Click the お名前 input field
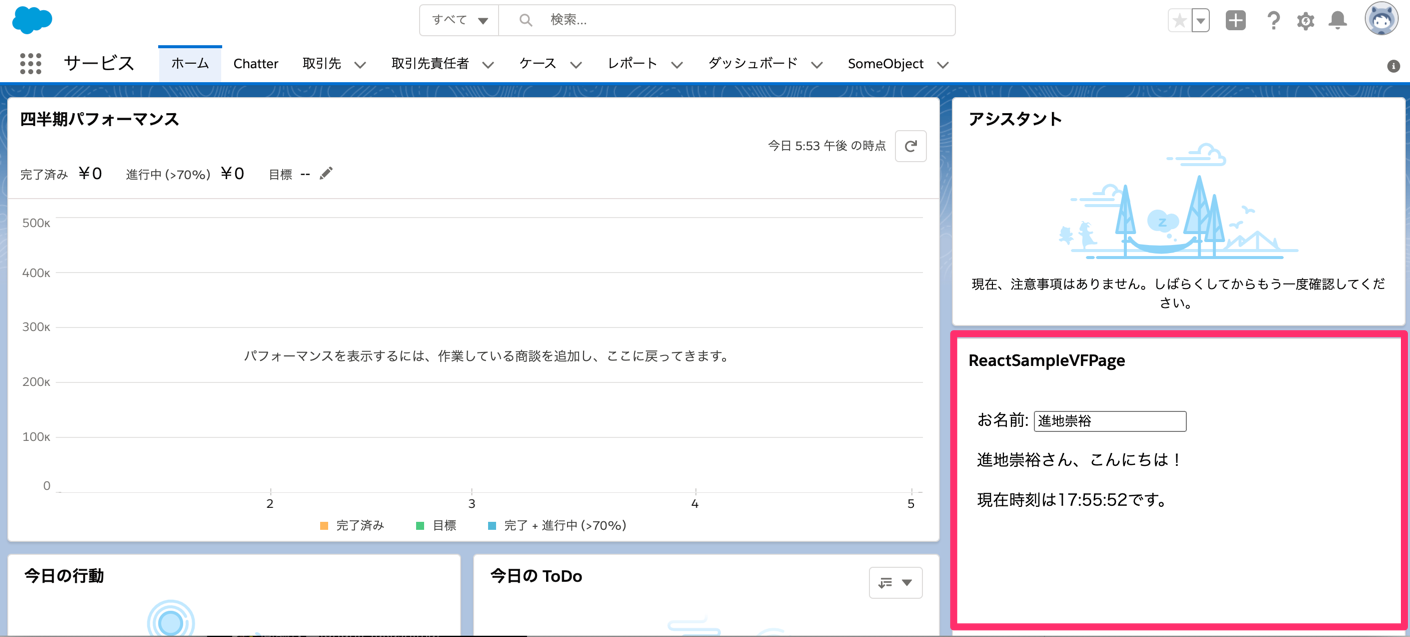Viewport: 1410px width, 637px height. coord(1109,421)
